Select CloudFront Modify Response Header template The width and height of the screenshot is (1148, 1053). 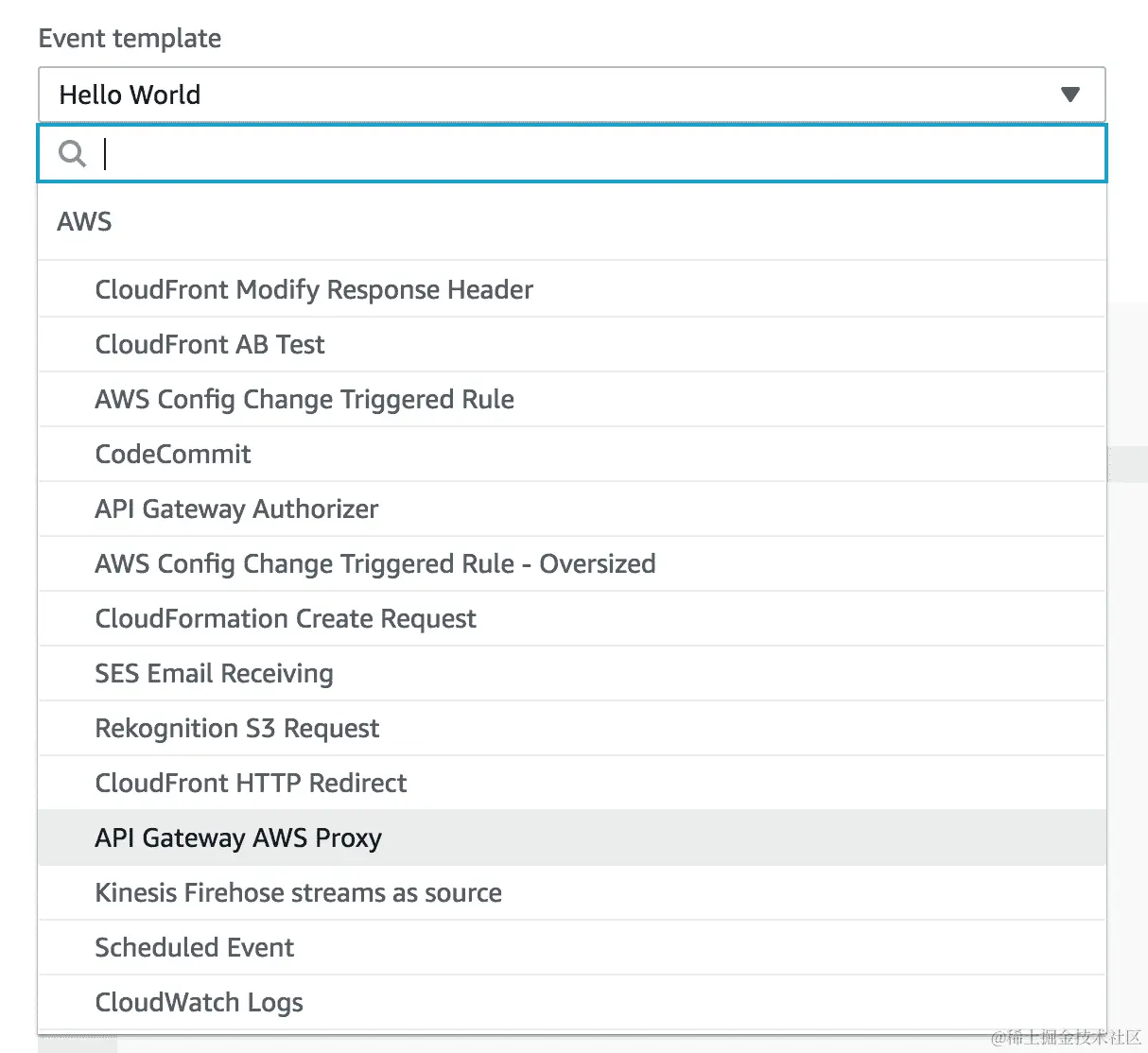click(x=314, y=289)
